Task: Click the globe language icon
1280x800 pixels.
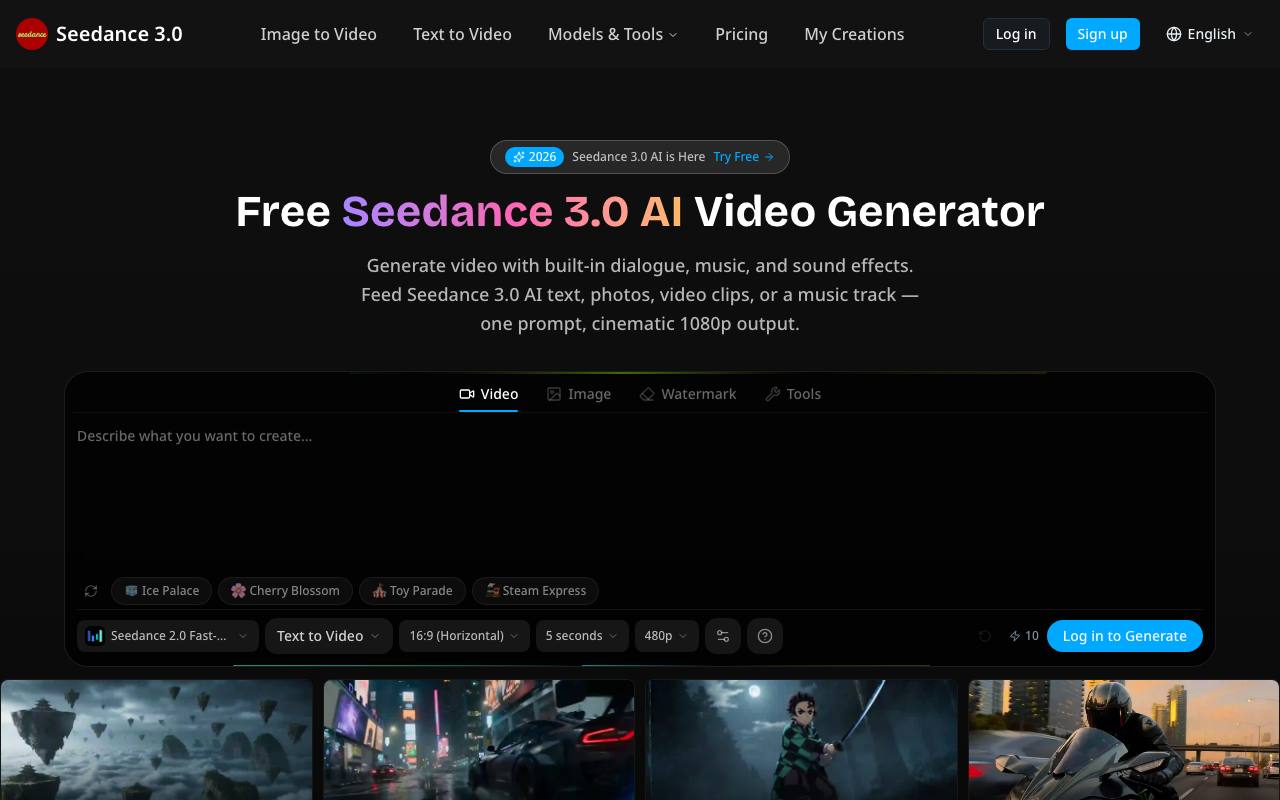Action: 1174,34
